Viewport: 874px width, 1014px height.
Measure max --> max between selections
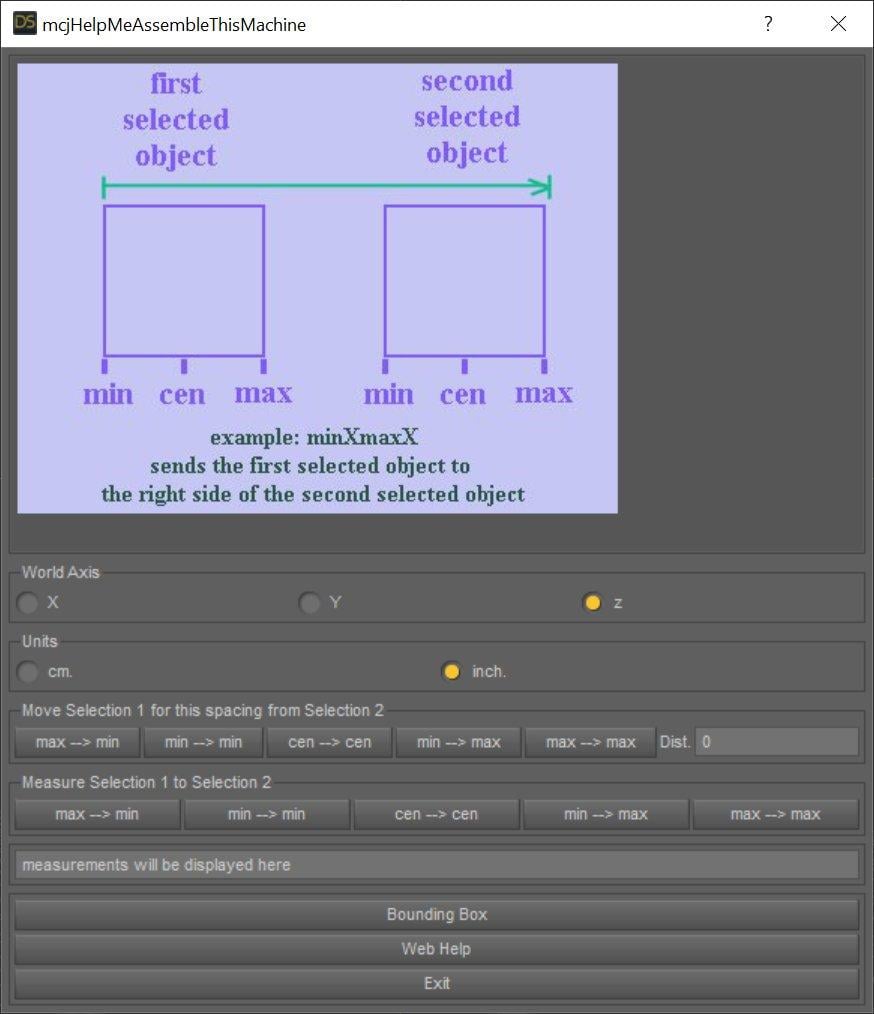(776, 814)
